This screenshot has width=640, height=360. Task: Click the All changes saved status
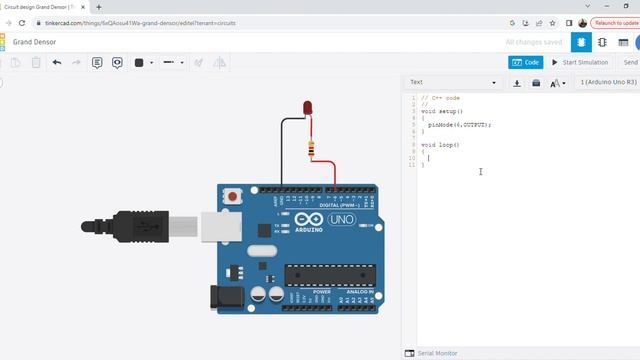coord(533,42)
